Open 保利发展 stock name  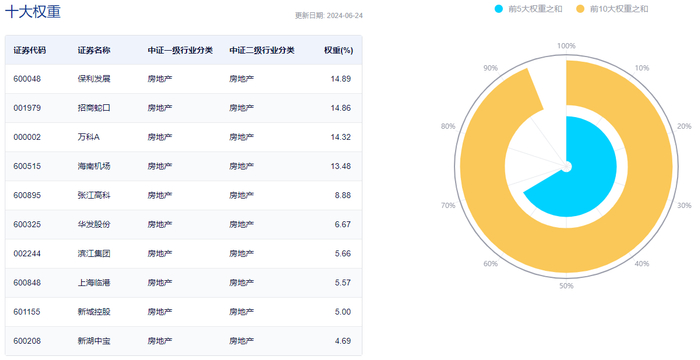[94, 79]
